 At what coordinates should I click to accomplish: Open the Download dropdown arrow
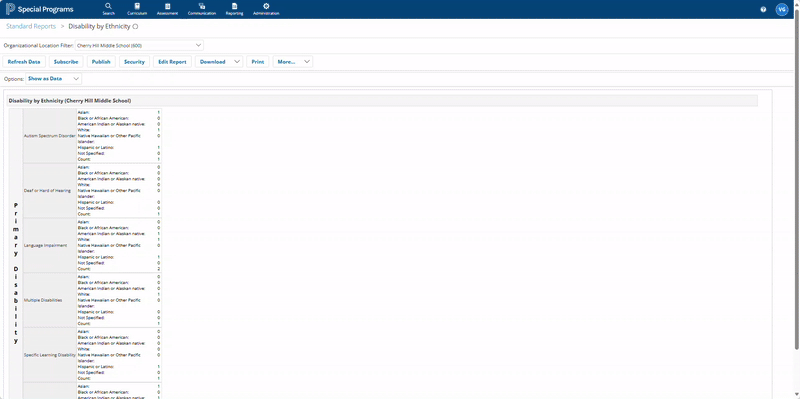click(x=237, y=62)
